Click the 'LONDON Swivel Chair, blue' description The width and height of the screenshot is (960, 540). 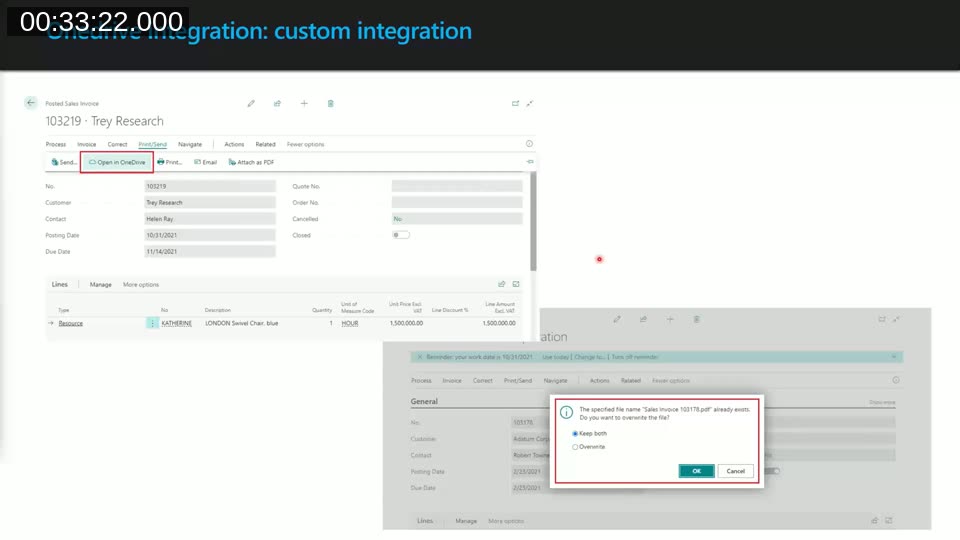click(241, 323)
